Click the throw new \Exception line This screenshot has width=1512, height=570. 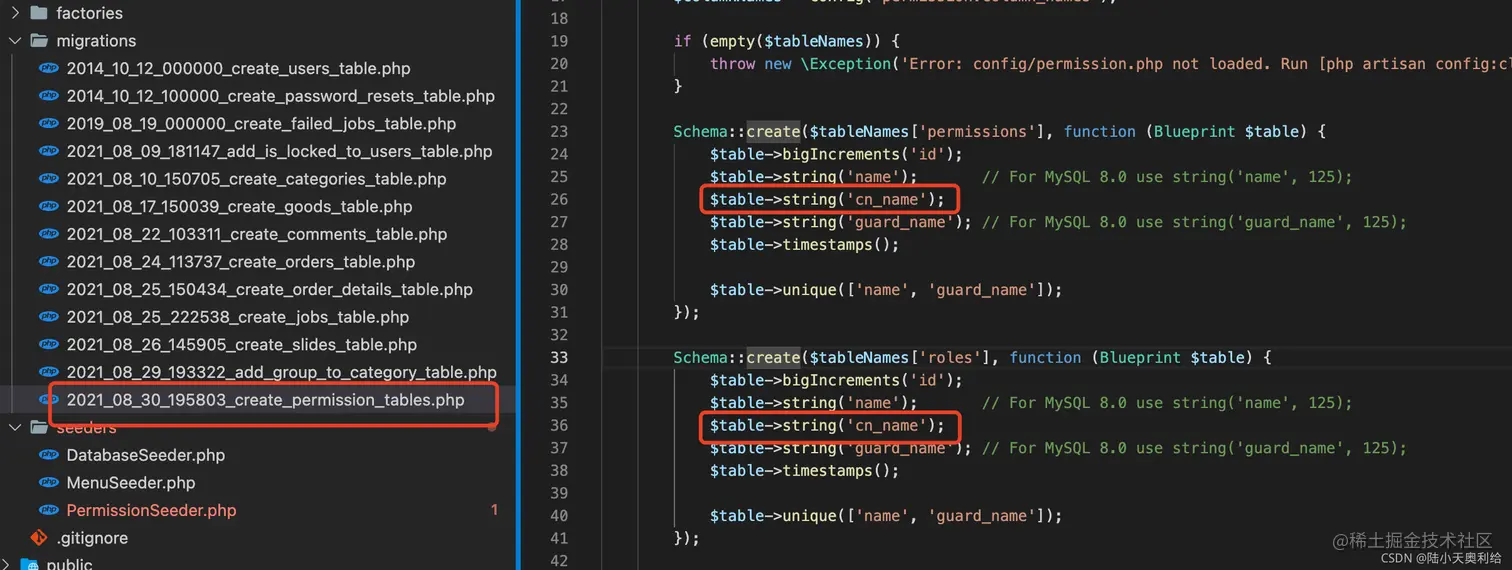pos(1110,63)
